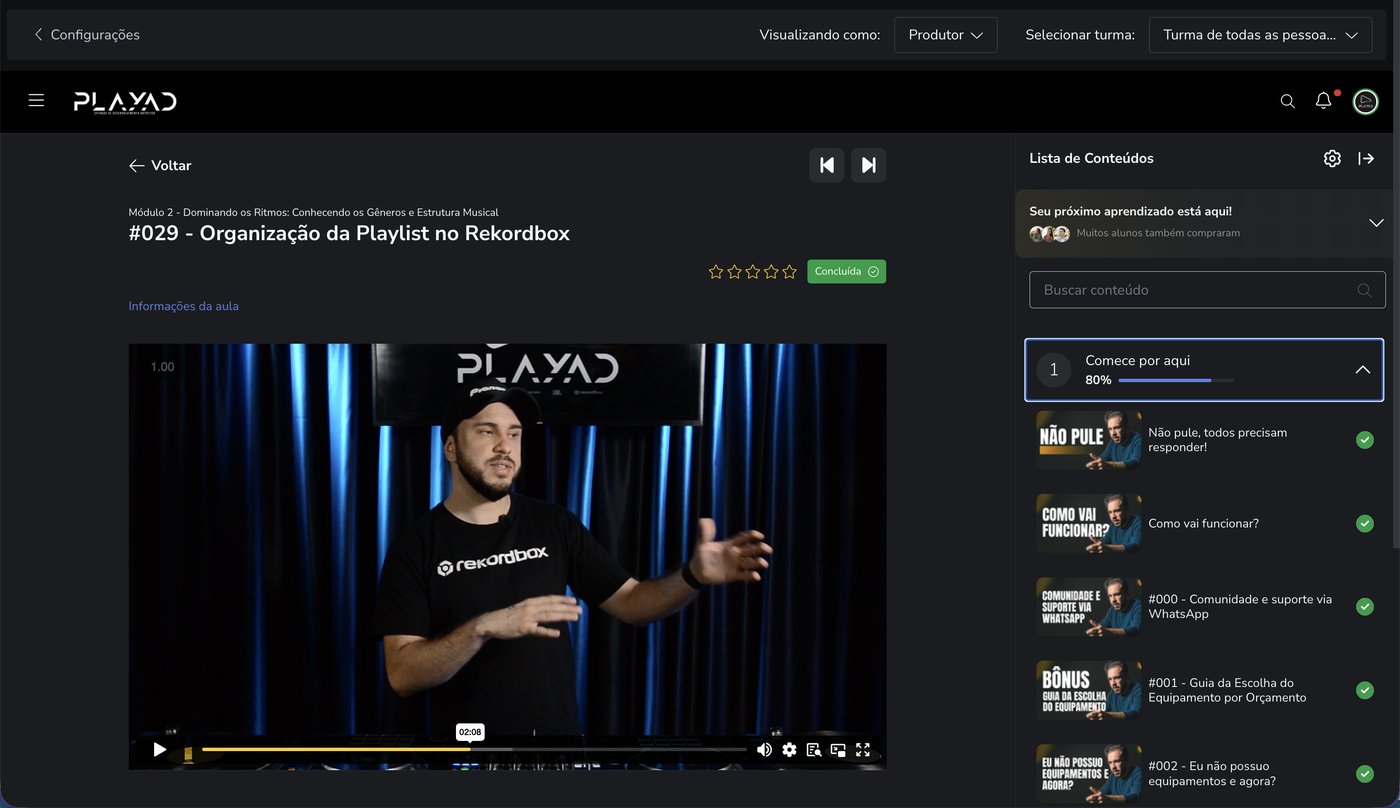Select 'Não pule, todos precisam responder!' title

click(1217, 440)
